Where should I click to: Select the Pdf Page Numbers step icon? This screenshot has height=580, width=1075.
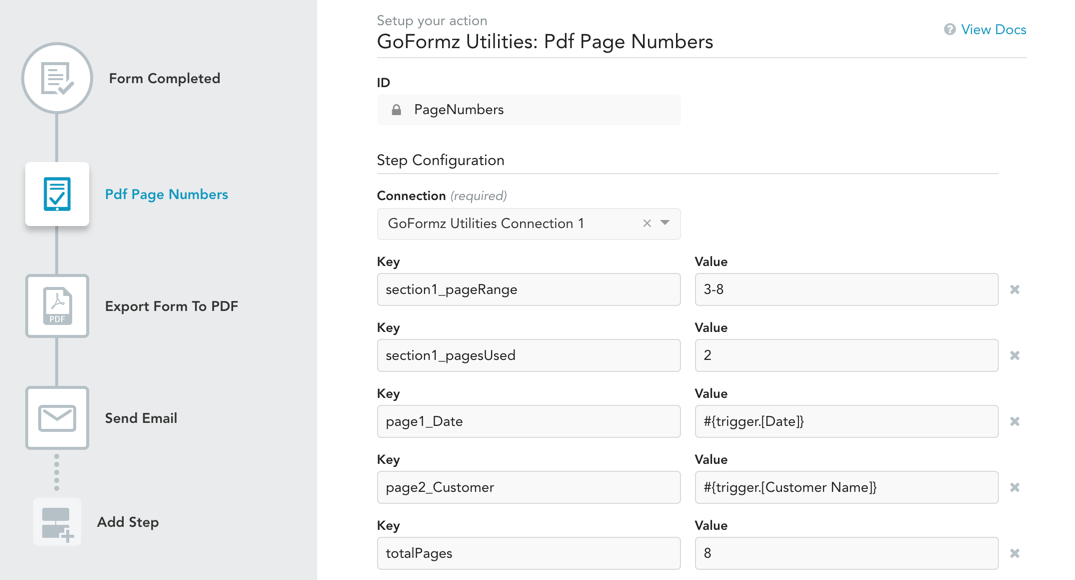point(57,194)
